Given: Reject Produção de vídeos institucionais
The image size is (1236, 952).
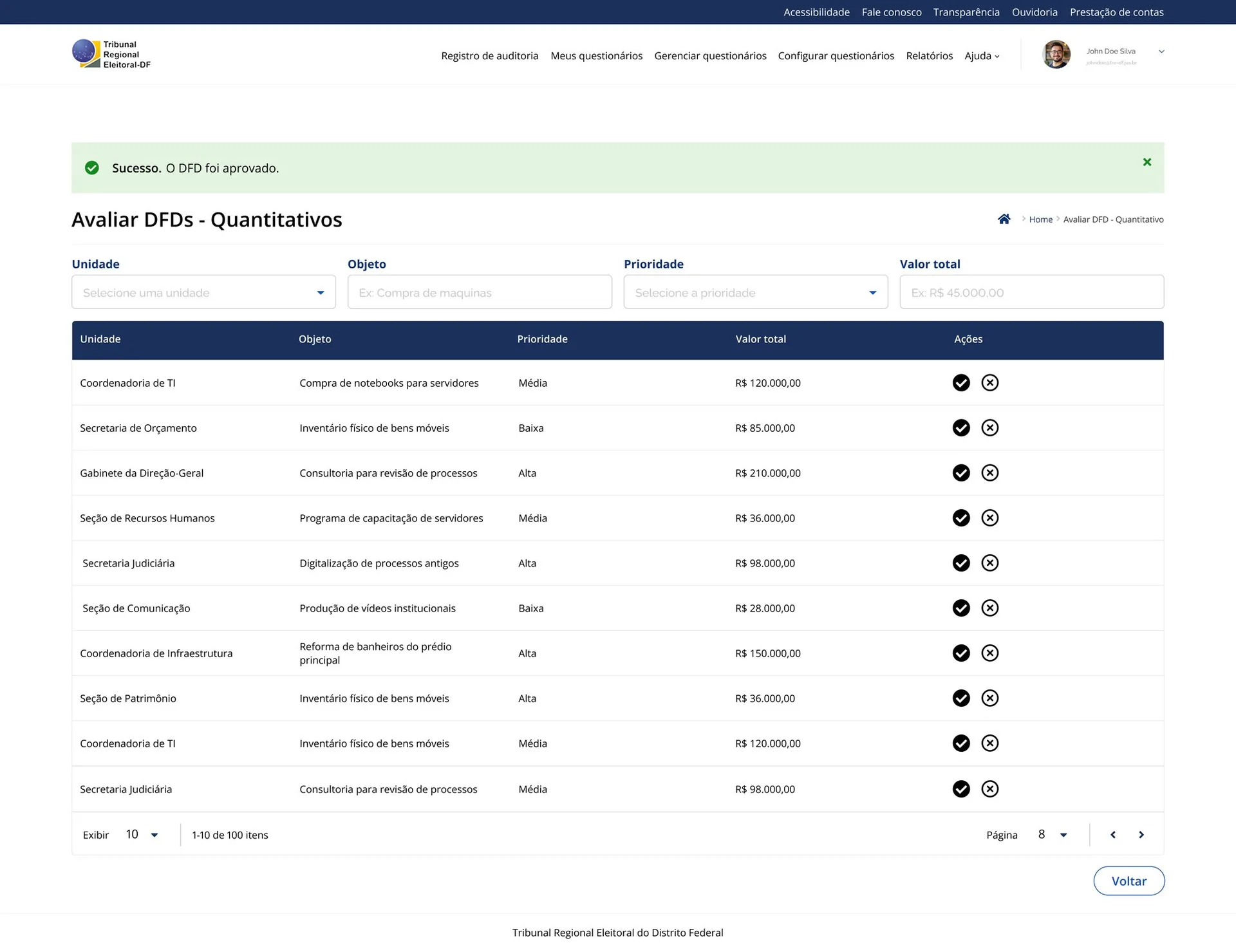Looking at the screenshot, I should (990, 608).
